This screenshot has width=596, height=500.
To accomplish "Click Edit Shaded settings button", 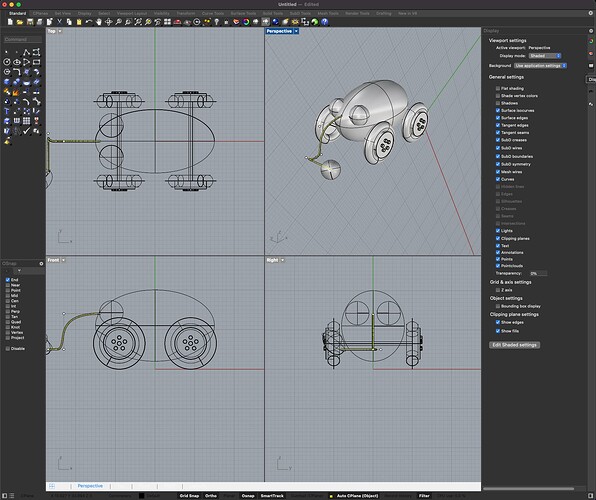I will click(514, 345).
